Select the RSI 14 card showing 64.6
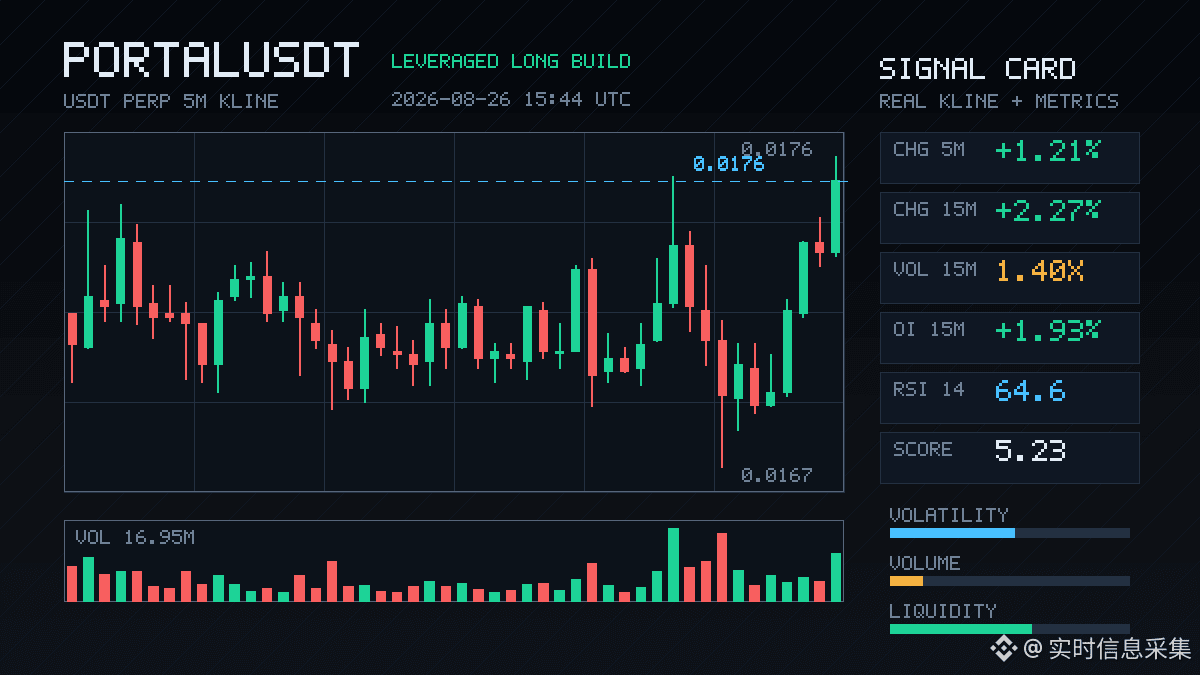This screenshot has width=1200, height=675. tap(1010, 397)
